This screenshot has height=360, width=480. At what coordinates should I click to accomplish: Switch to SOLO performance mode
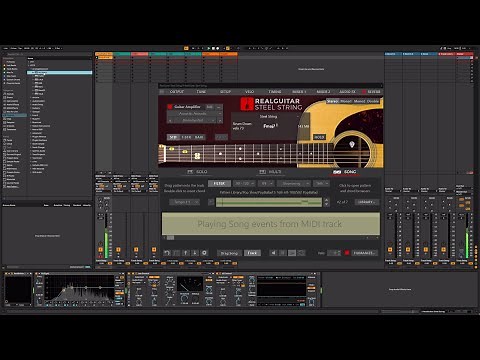(x=197, y=172)
